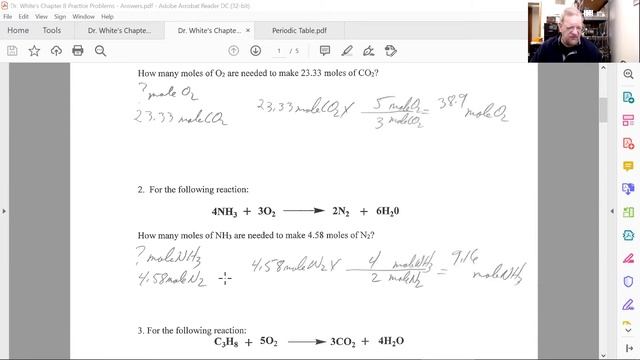The width and height of the screenshot is (640, 360).
Task: Click the product text '2N2 + 6H20'
Action: click(x=366, y=211)
